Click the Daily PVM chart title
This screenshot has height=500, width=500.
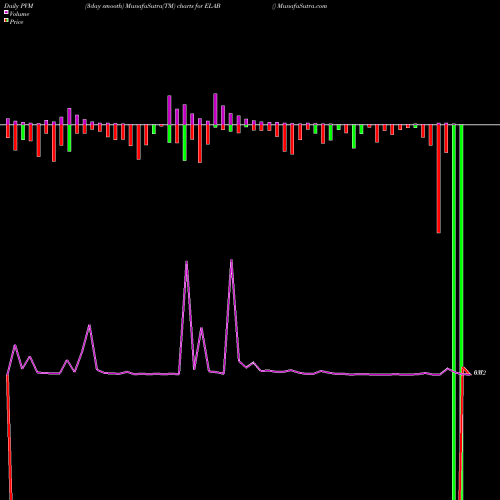pos(19,6)
